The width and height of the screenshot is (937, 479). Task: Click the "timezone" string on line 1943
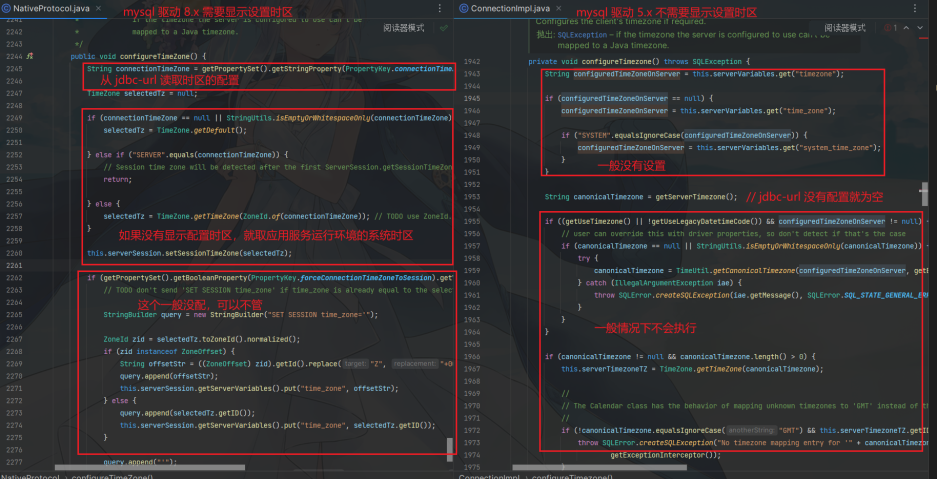[x=817, y=74]
